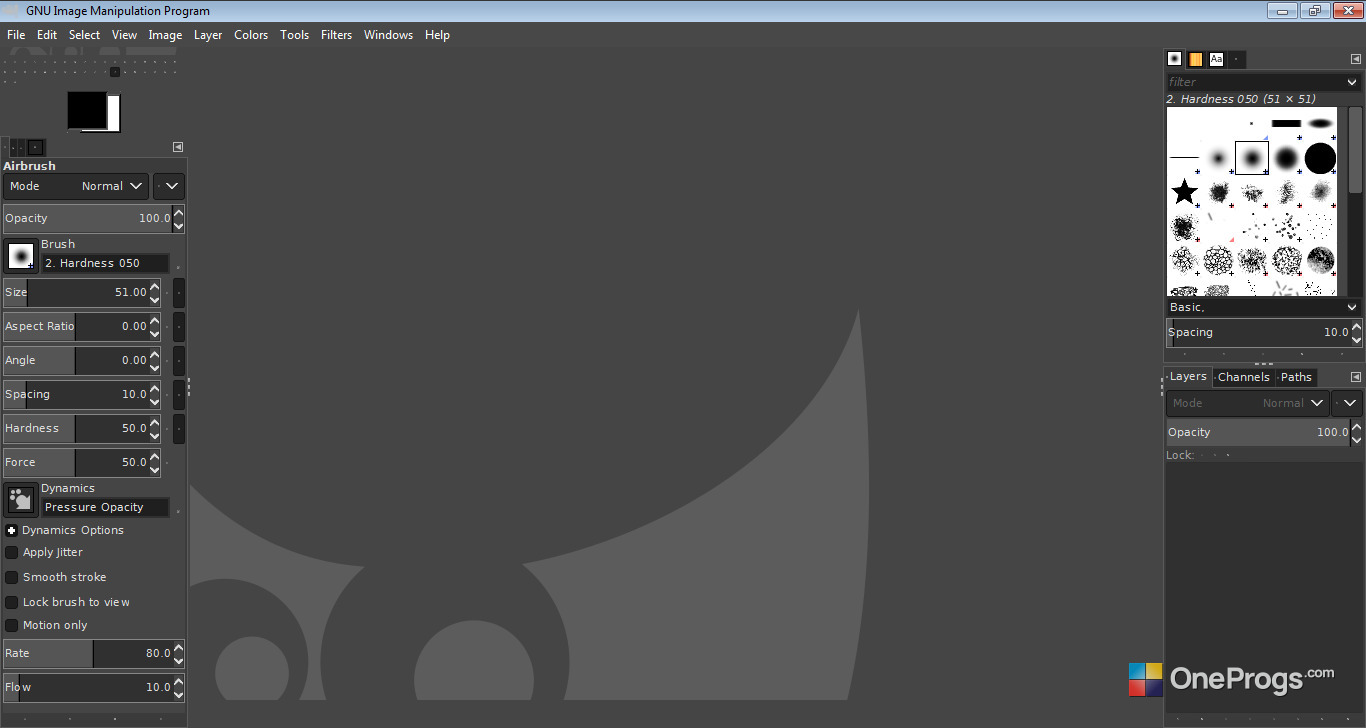Select the black rectangular block brush thumbnail
The height and width of the screenshot is (728, 1366).
[x=1286, y=124]
